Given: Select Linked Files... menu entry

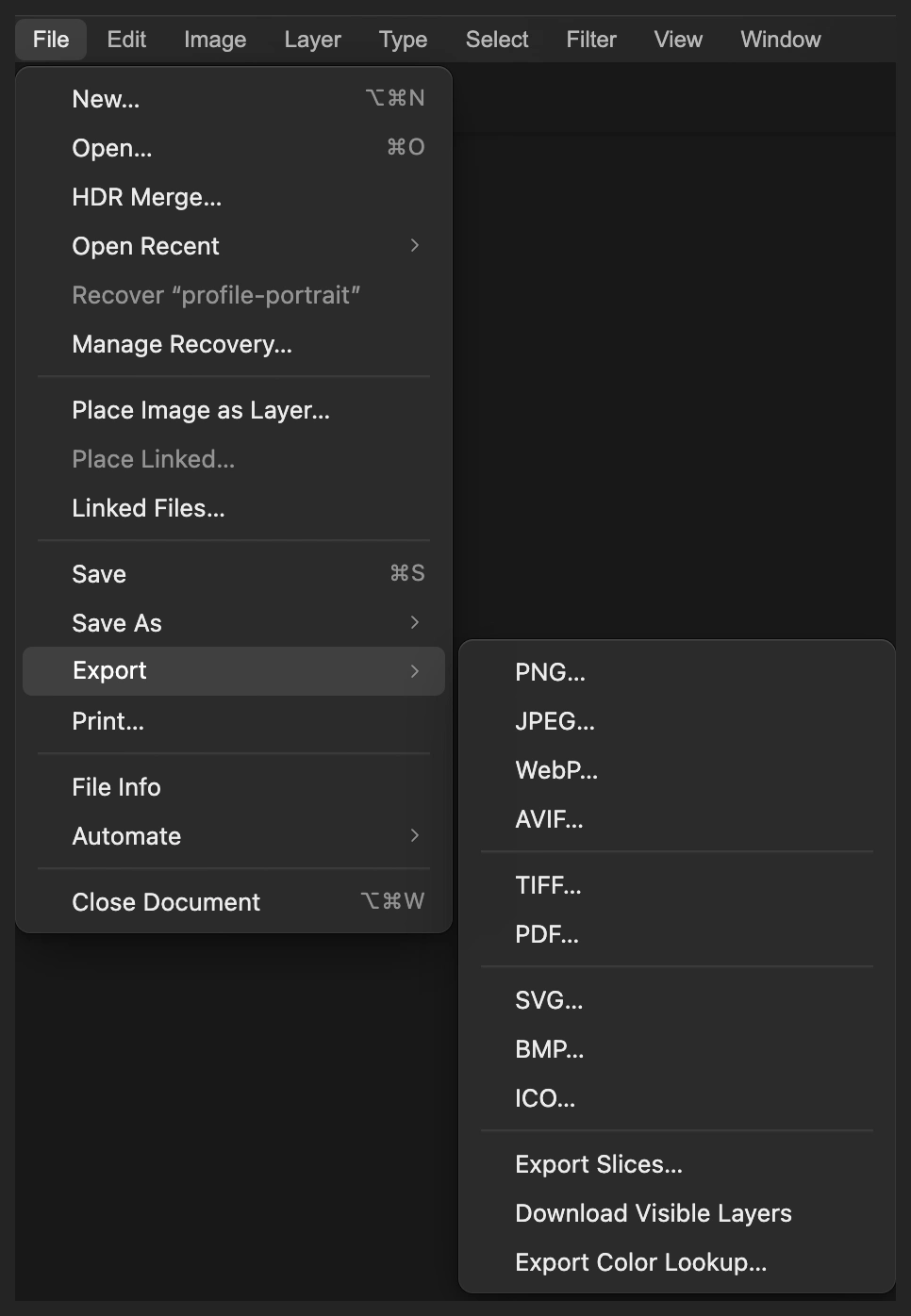Looking at the screenshot, I should [x=234, y=508].
